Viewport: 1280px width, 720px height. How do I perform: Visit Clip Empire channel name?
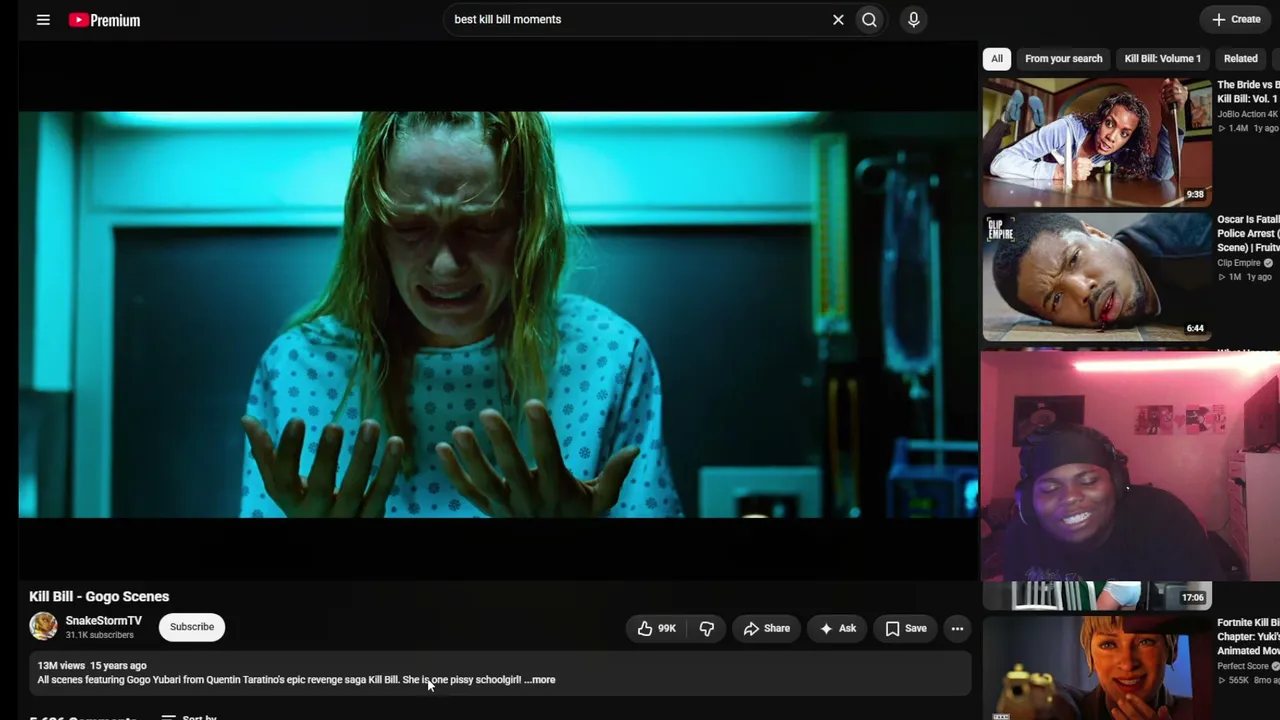coord(1239,263)
